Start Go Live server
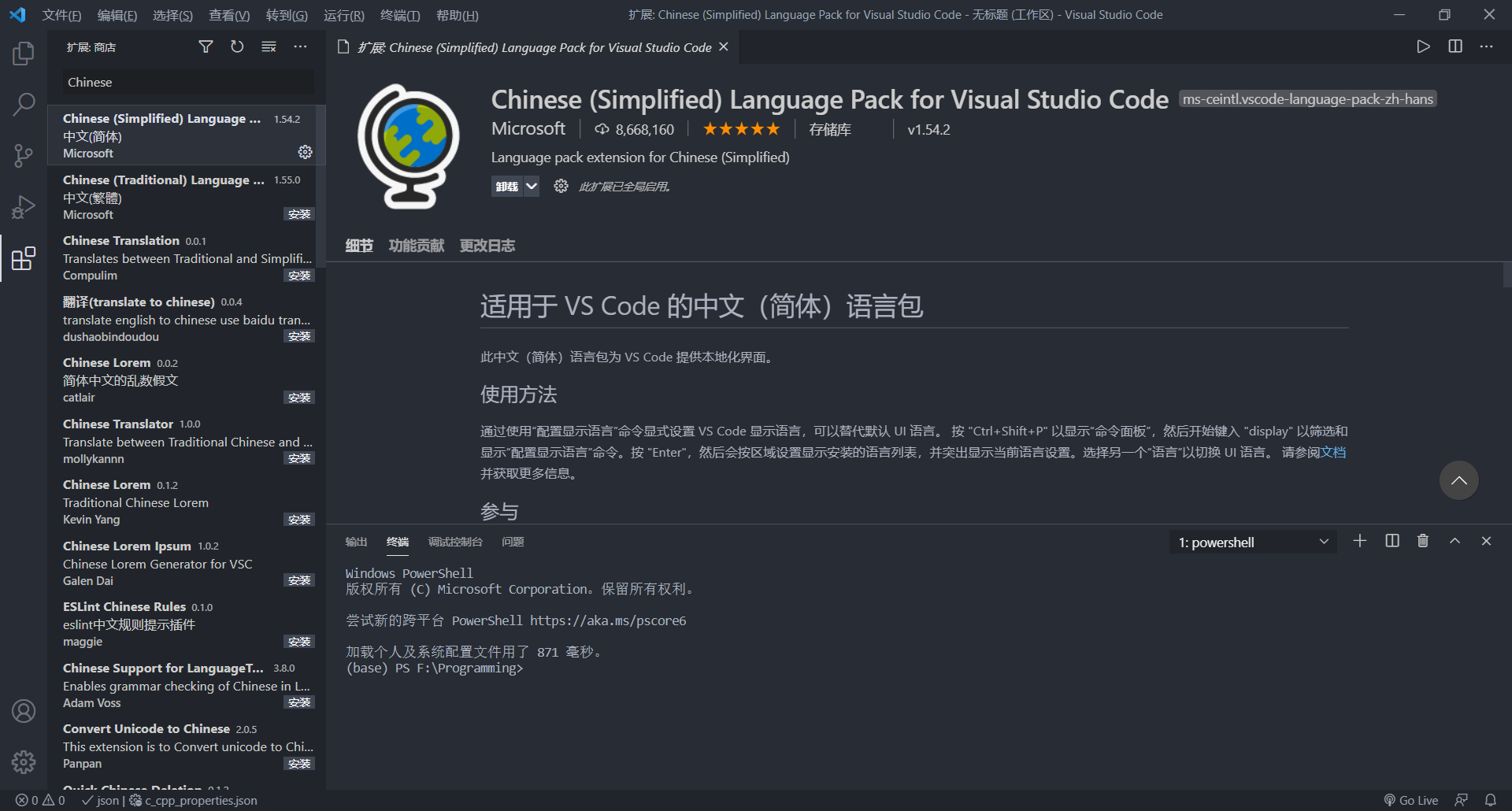 [1411, 800]
